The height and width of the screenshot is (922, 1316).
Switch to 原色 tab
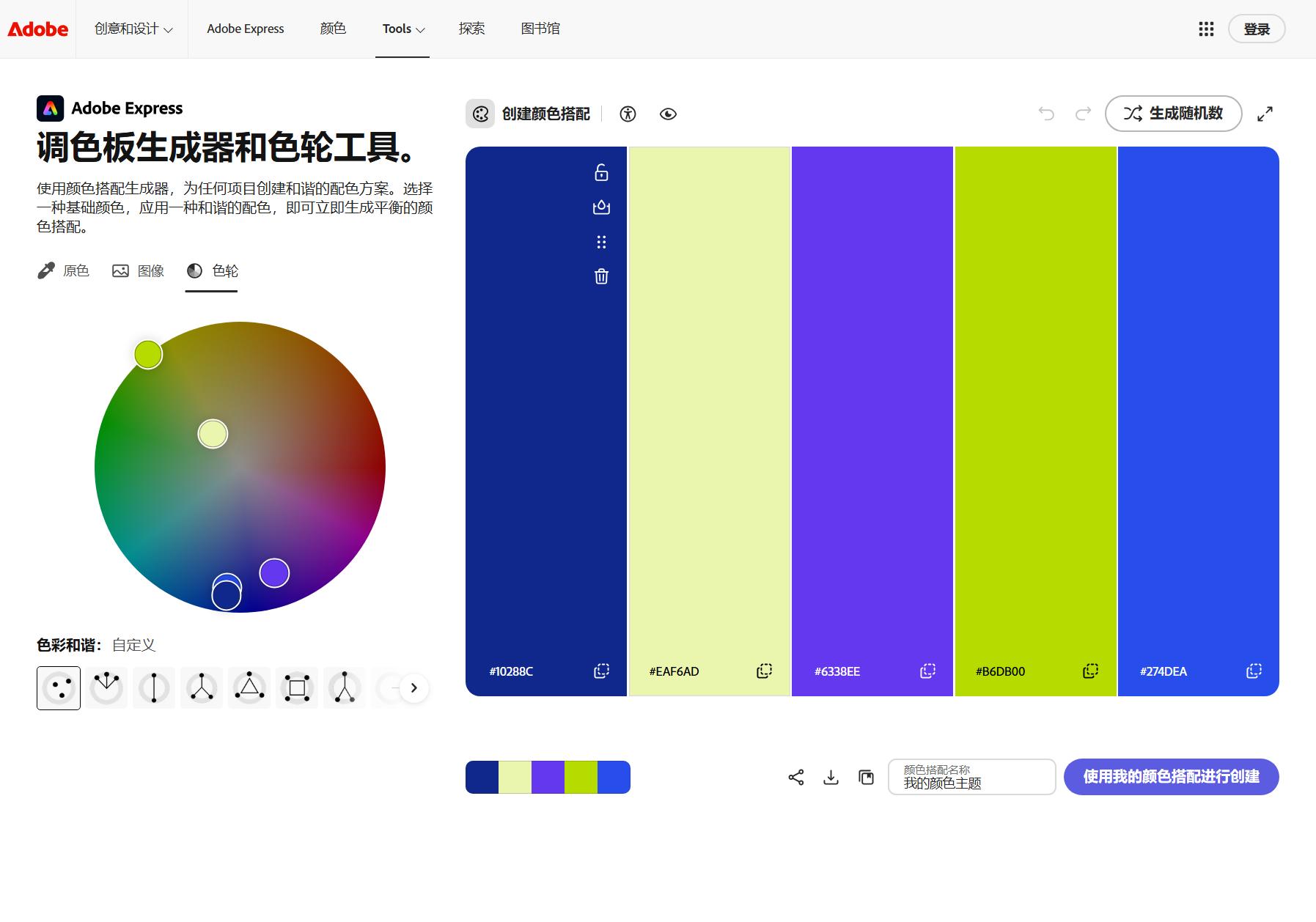(x=63, y=271)
